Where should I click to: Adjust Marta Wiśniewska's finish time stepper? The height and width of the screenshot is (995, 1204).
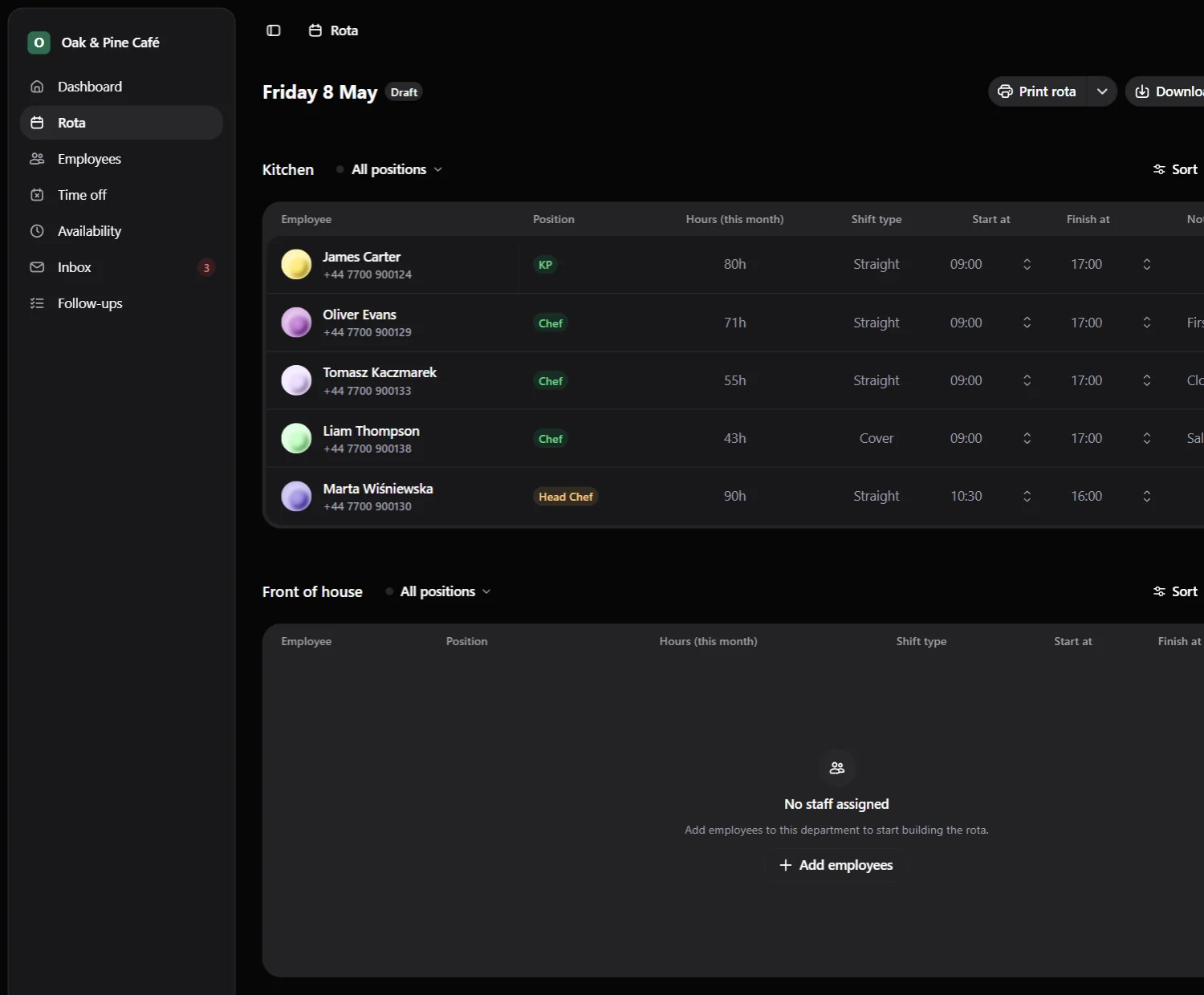tap(1147, 496)
